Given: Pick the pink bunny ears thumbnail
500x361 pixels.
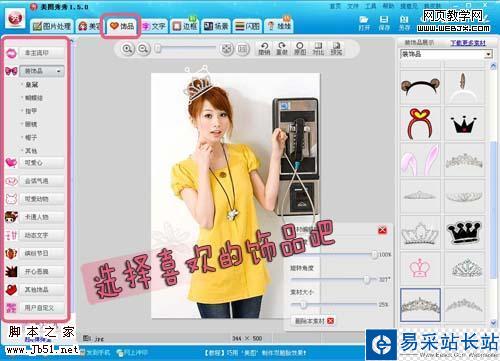Looking at the screenshot, I should pyautogui.click(x=420, y=160).
